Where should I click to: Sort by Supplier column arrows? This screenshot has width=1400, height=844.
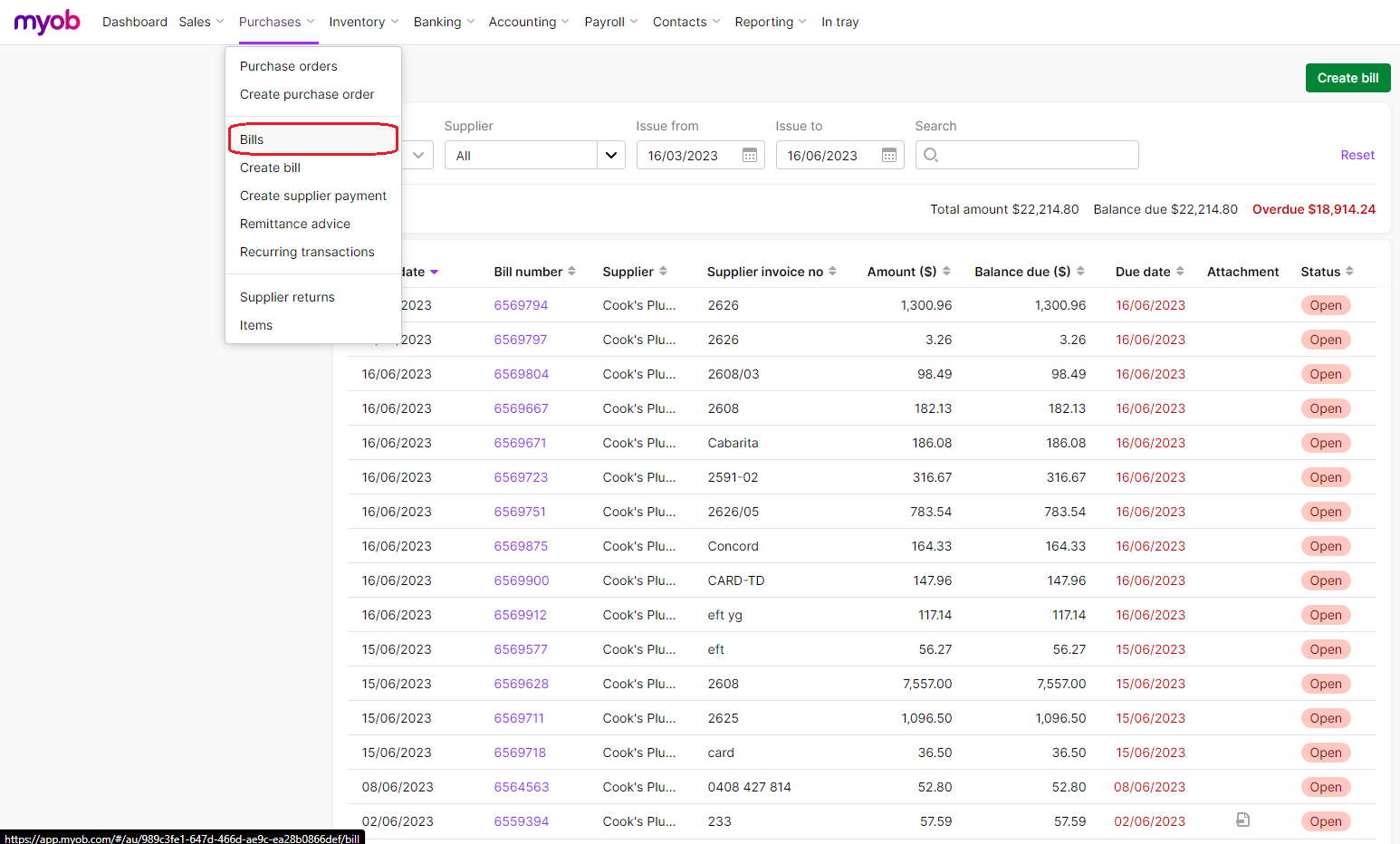pyautogui.click(x=663, y=272)
